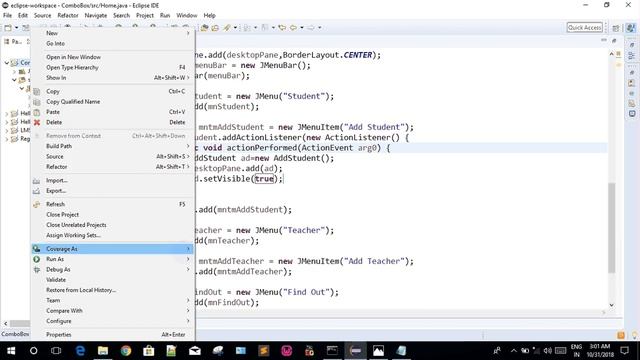Open clock and date in taskbar

(x=600, y=351)
